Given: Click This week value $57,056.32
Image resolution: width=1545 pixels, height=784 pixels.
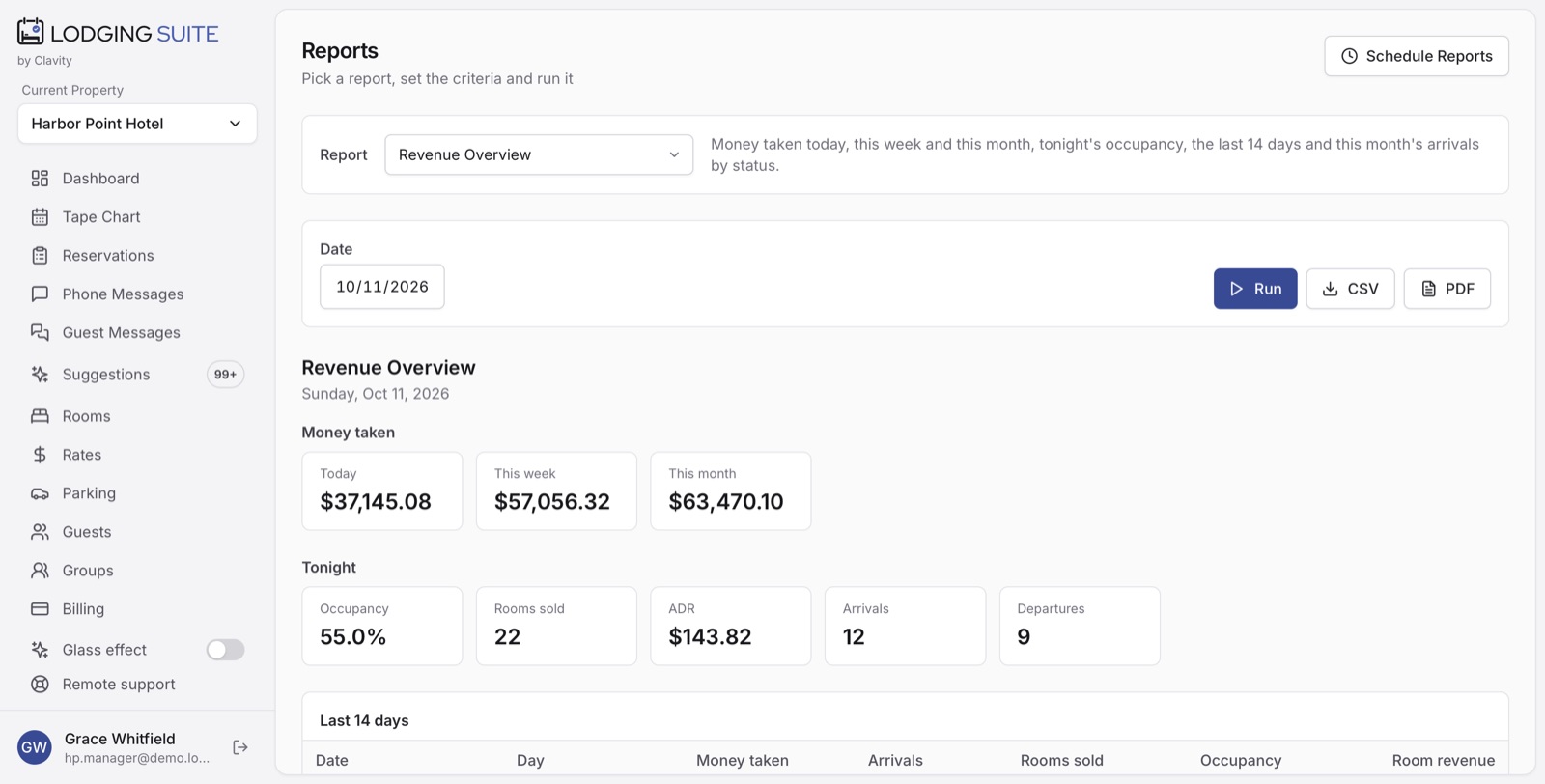Looking at the screenshot, I should point(552,502).
